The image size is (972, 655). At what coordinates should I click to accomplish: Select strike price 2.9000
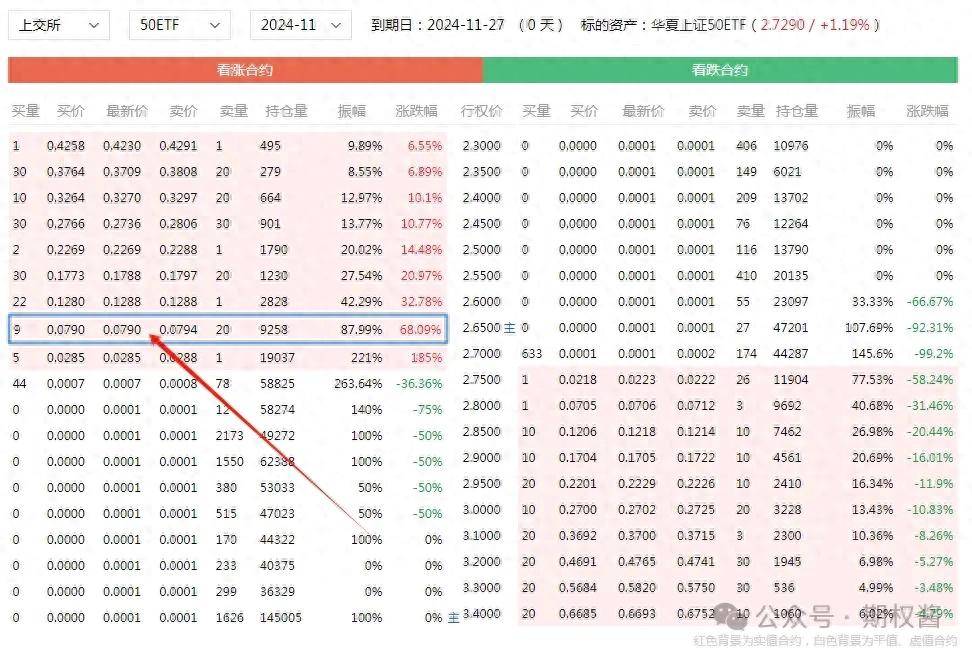click(x=482, y=458)
